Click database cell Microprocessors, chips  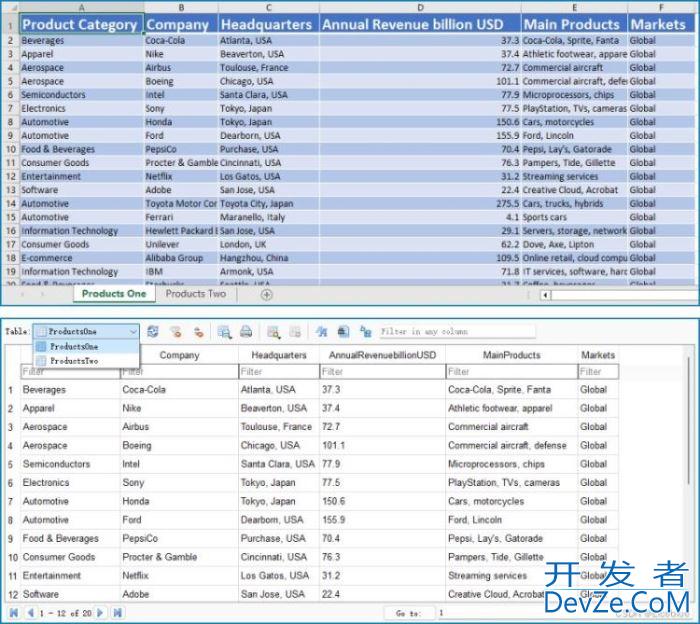click(512, 464)
